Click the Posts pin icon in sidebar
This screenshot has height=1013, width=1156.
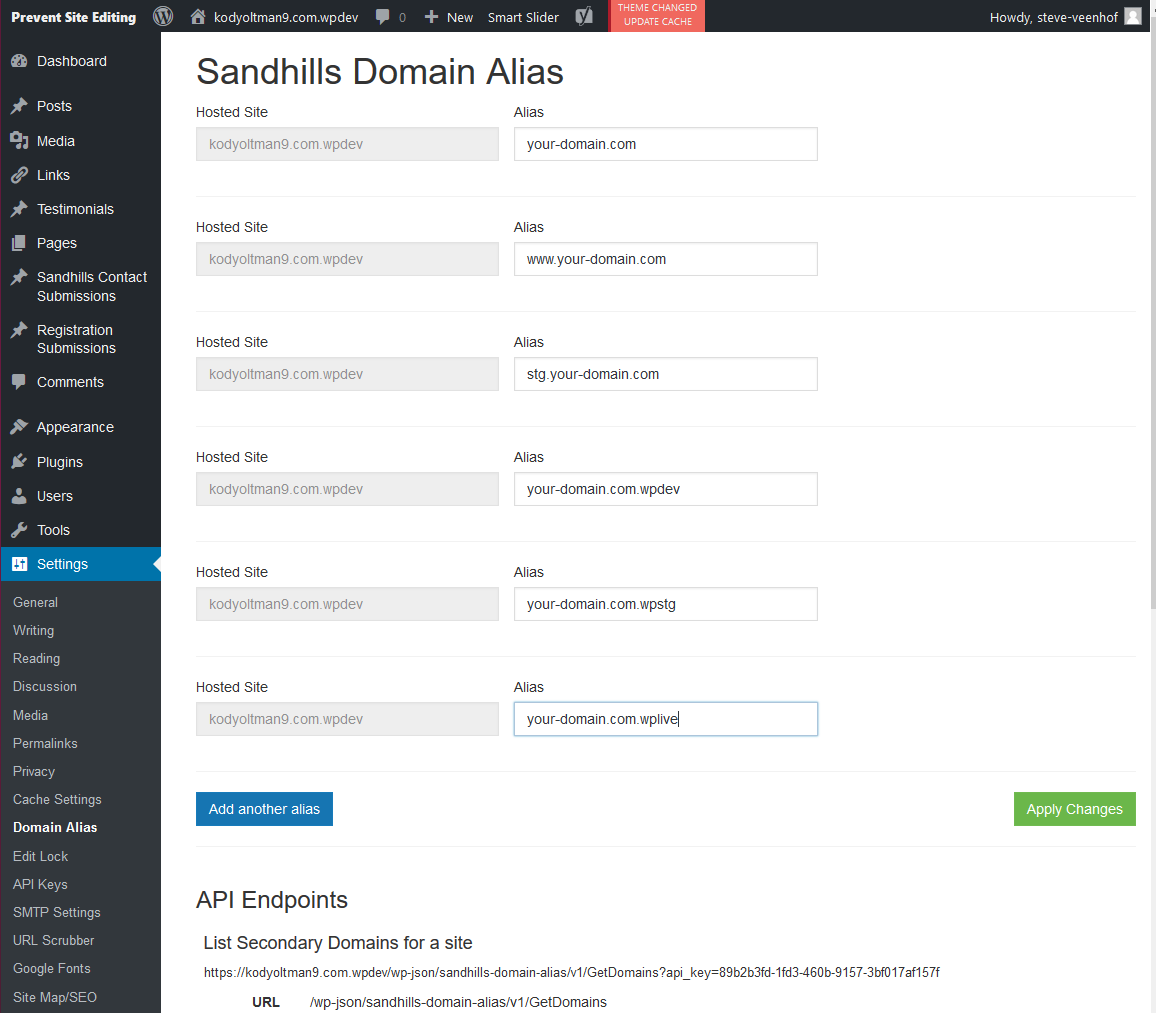19,106
